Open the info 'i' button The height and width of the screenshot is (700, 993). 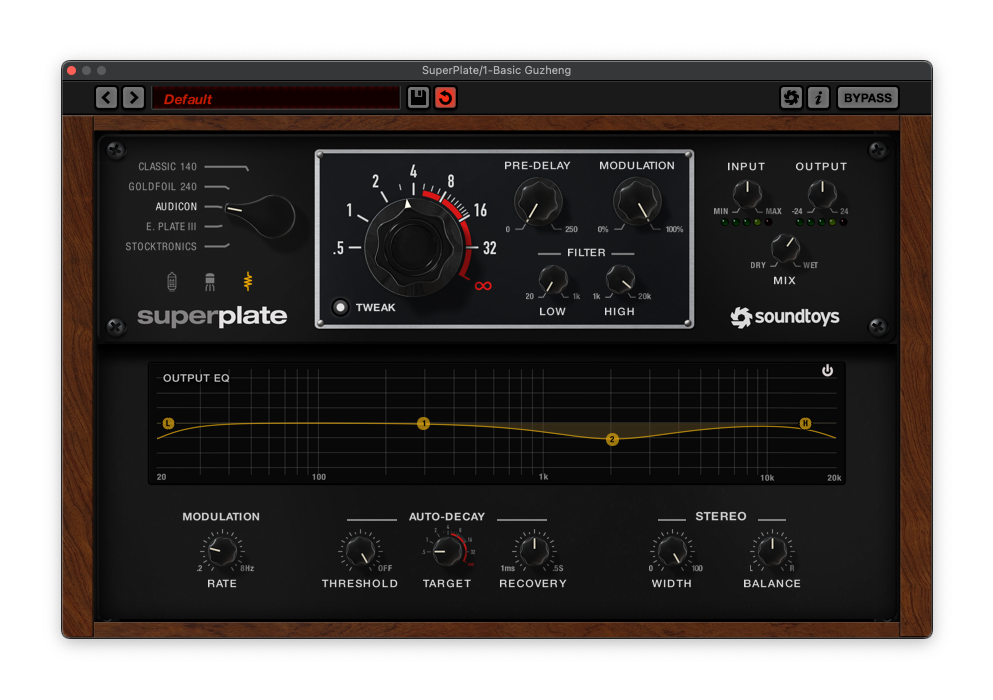click(818, 98)
